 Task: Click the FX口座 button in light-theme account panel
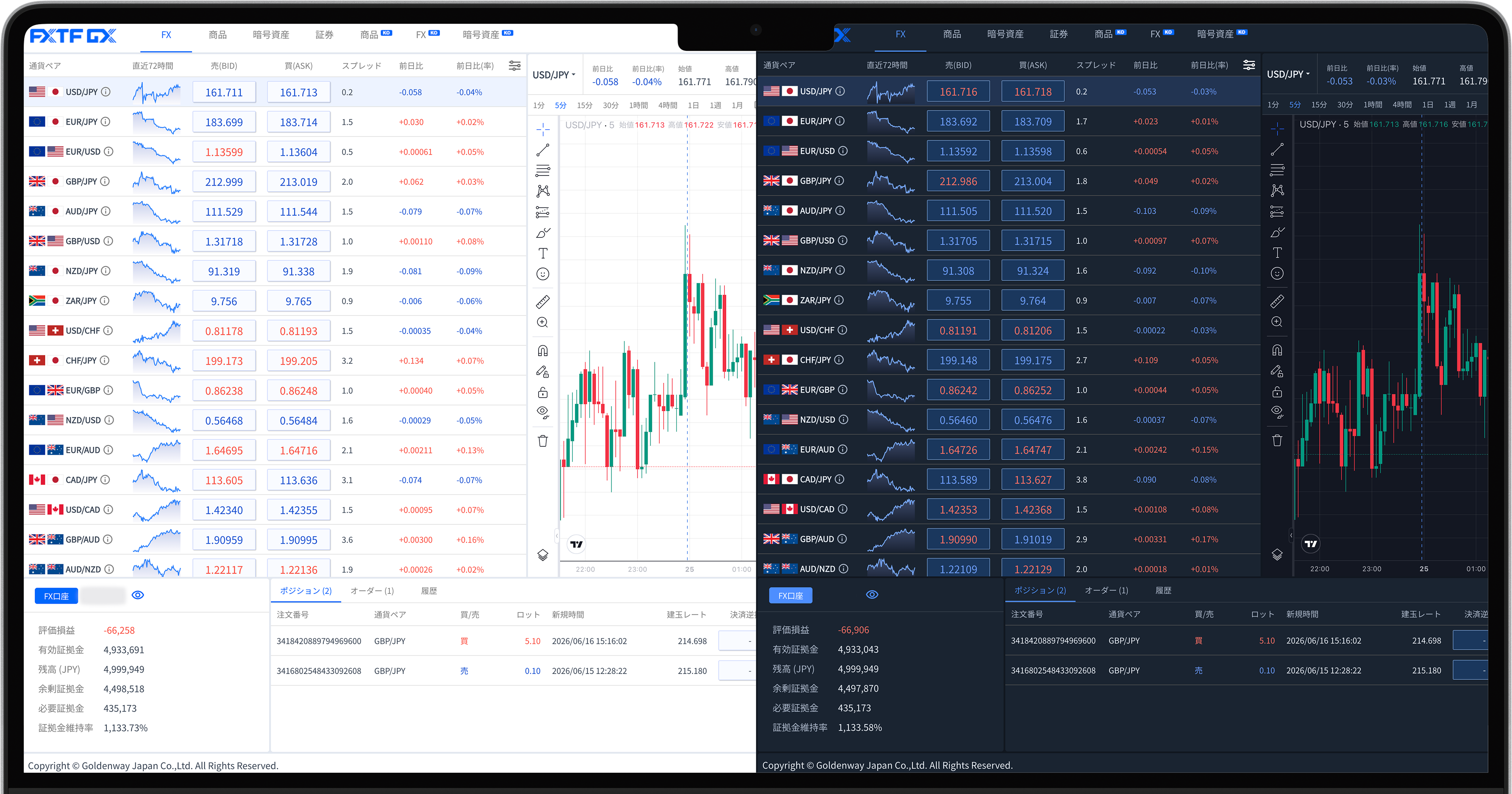(56, 596)
